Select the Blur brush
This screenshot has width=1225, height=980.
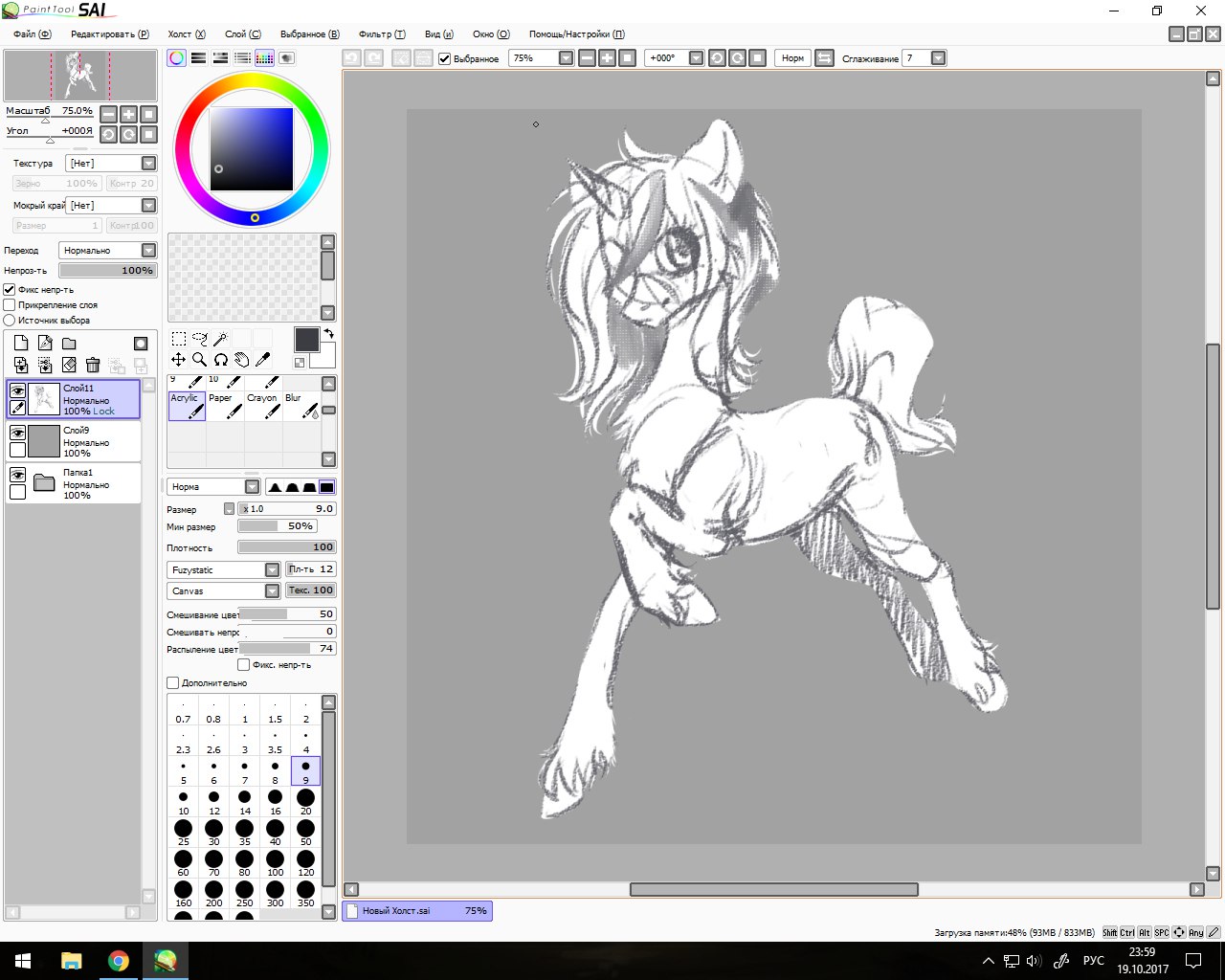[301, 406]
